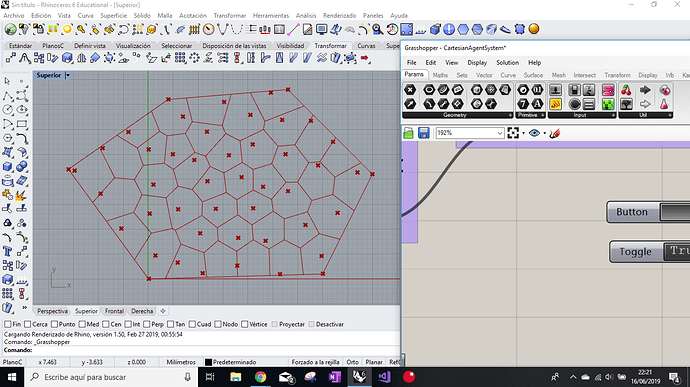Enable the Punto osnap checkbox
The image size is (690, 387).
tap(55, 324)
